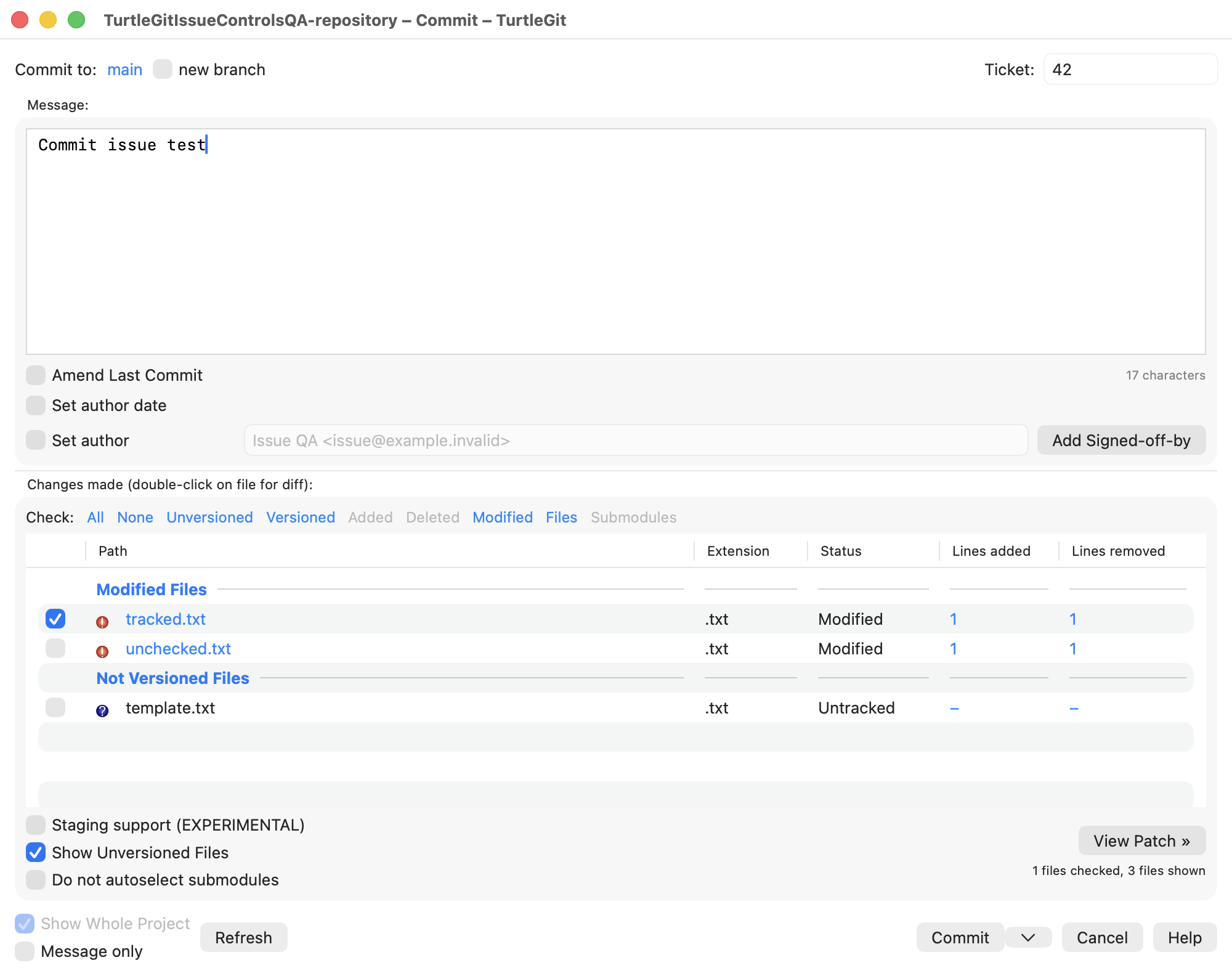The width and height of the screenshot is (1232, 976).
Task: Check the unchecked.txt file checkbox
Action: point(55,648)
